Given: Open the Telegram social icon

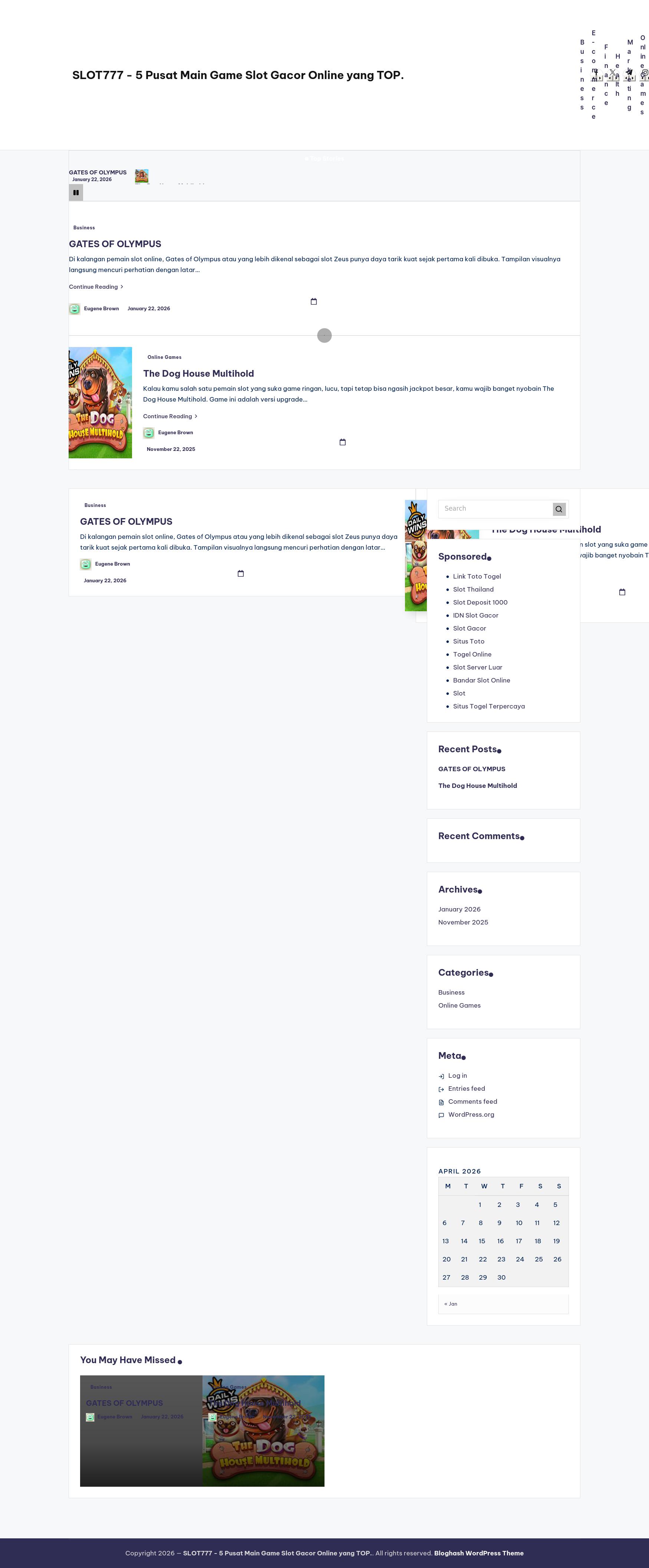Looking at the screenshot, I should click(x=629, y=72).
